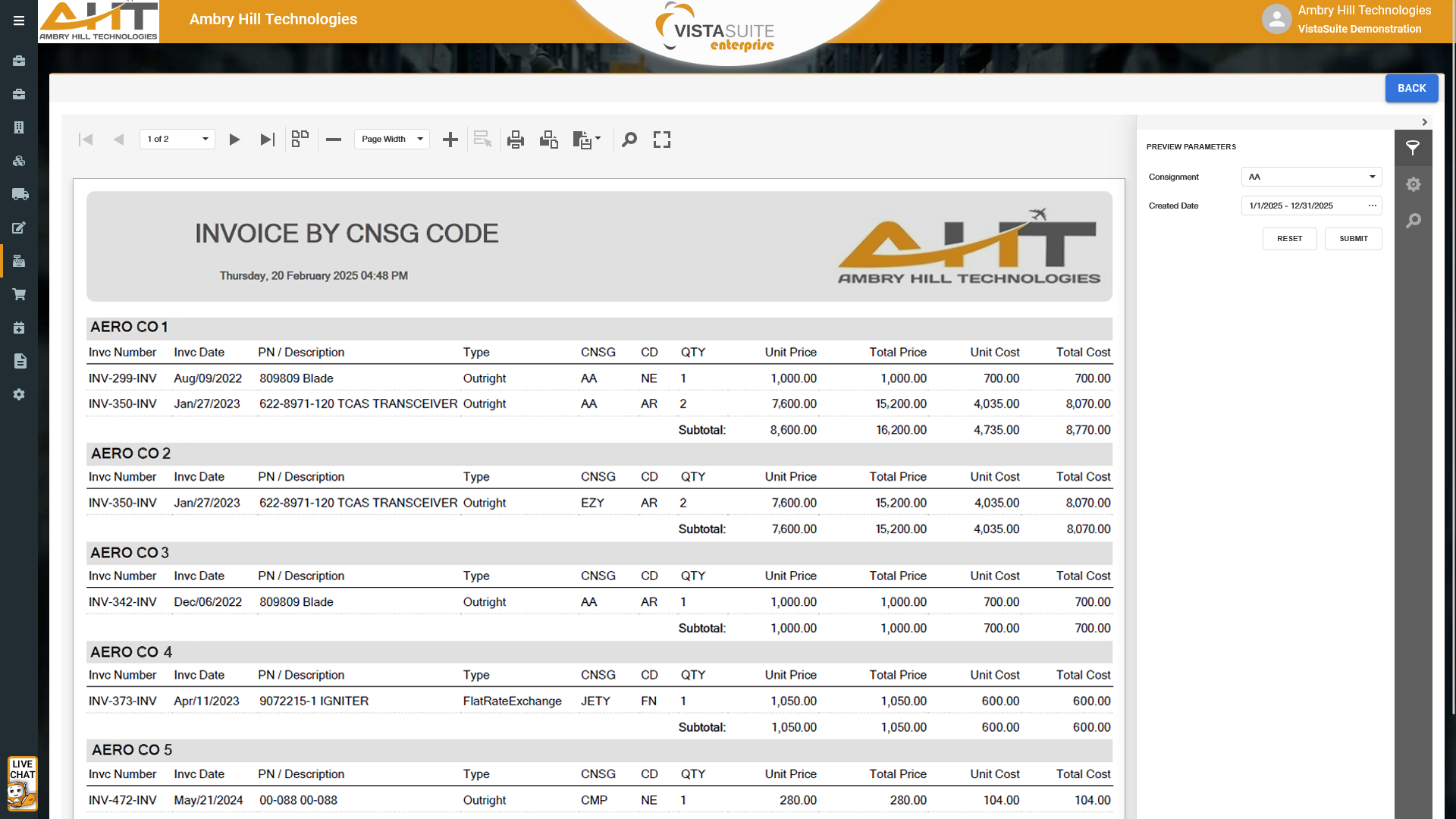The height and width of the screenshot is (819, 1456).
Task: Go to next page arrow
Action: coord(234,140)
